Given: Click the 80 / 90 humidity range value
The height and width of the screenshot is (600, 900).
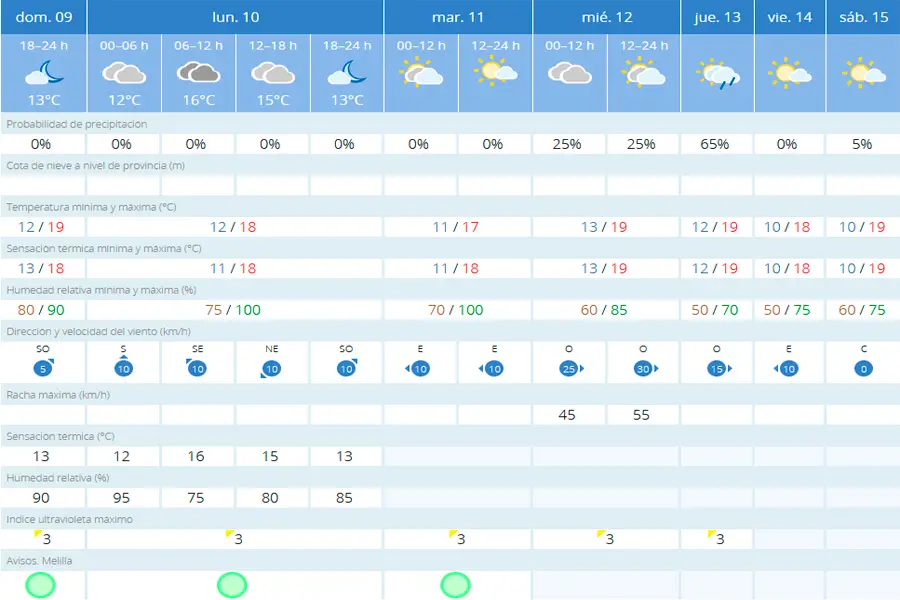Looking at the screenshot, I should click(41, 310).
